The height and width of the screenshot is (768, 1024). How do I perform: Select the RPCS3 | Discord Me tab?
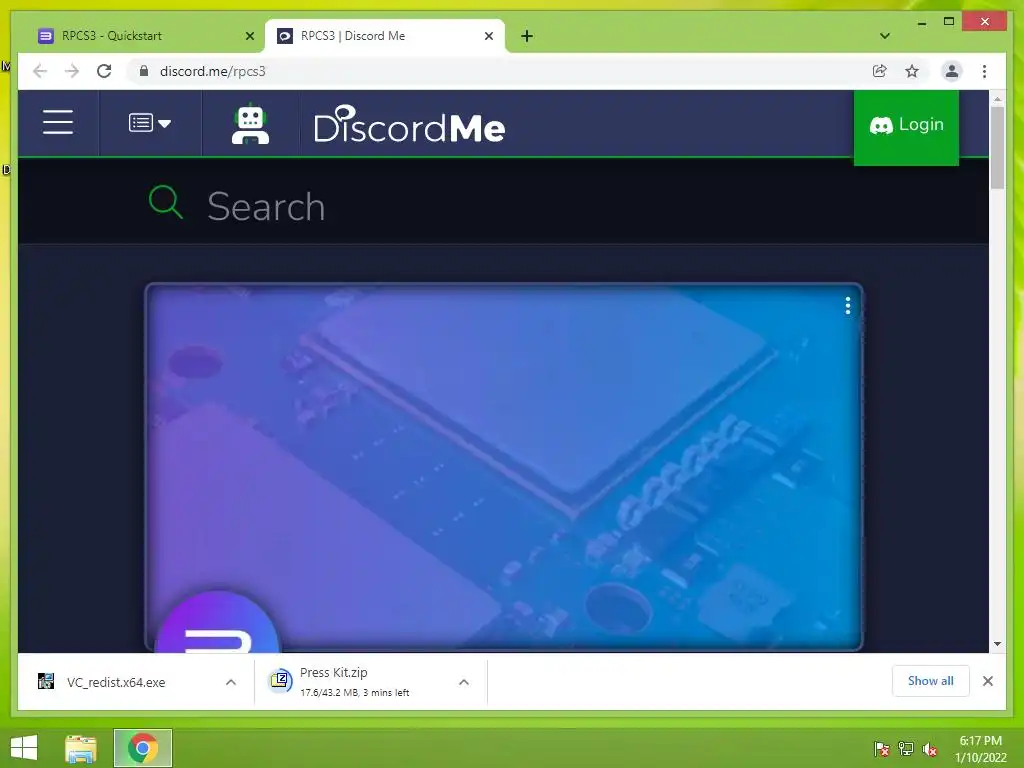pos(385,36)
